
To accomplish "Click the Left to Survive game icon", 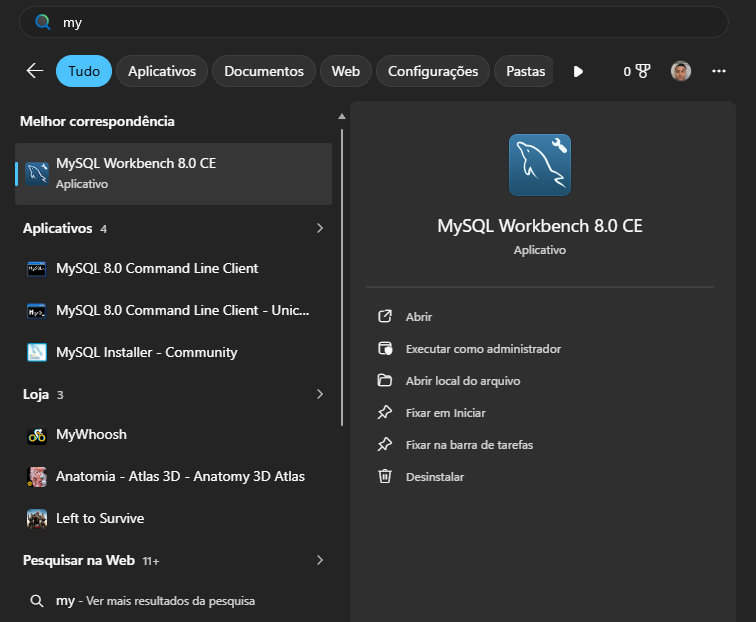I will coord(37,519).
